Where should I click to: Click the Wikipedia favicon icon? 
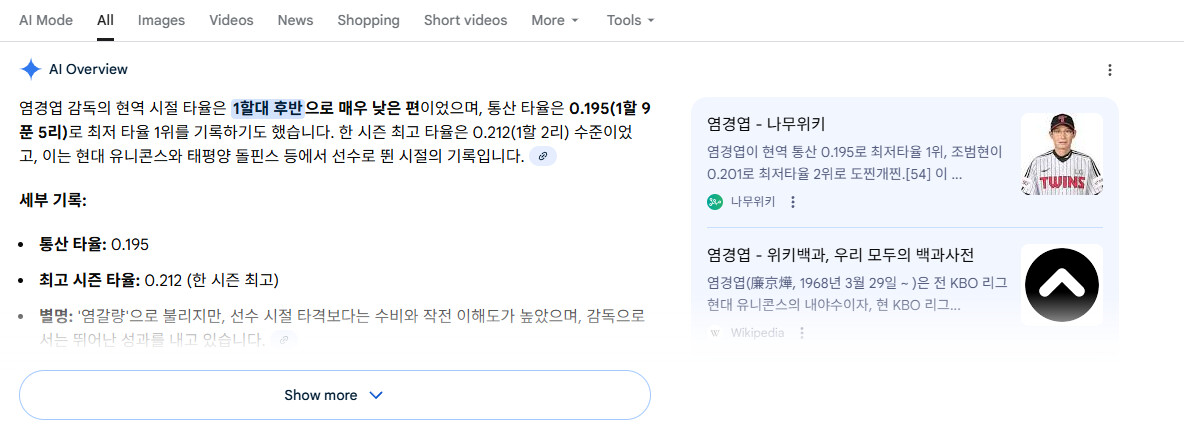[x=715, y=333]
